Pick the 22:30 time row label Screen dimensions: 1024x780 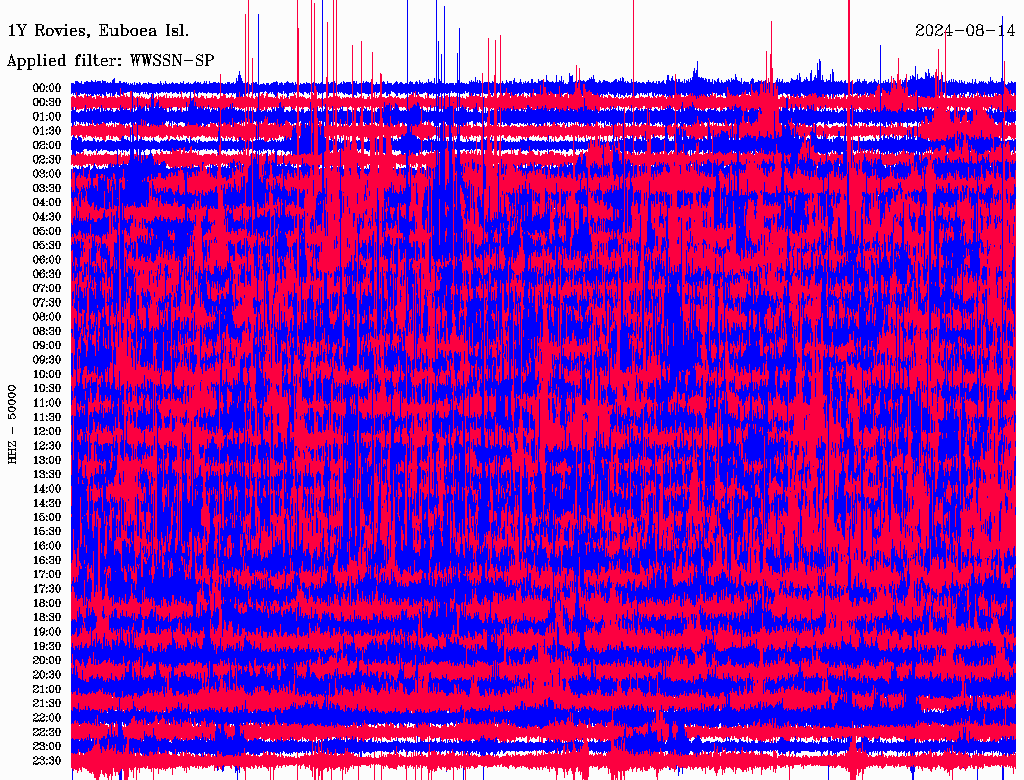48,733
